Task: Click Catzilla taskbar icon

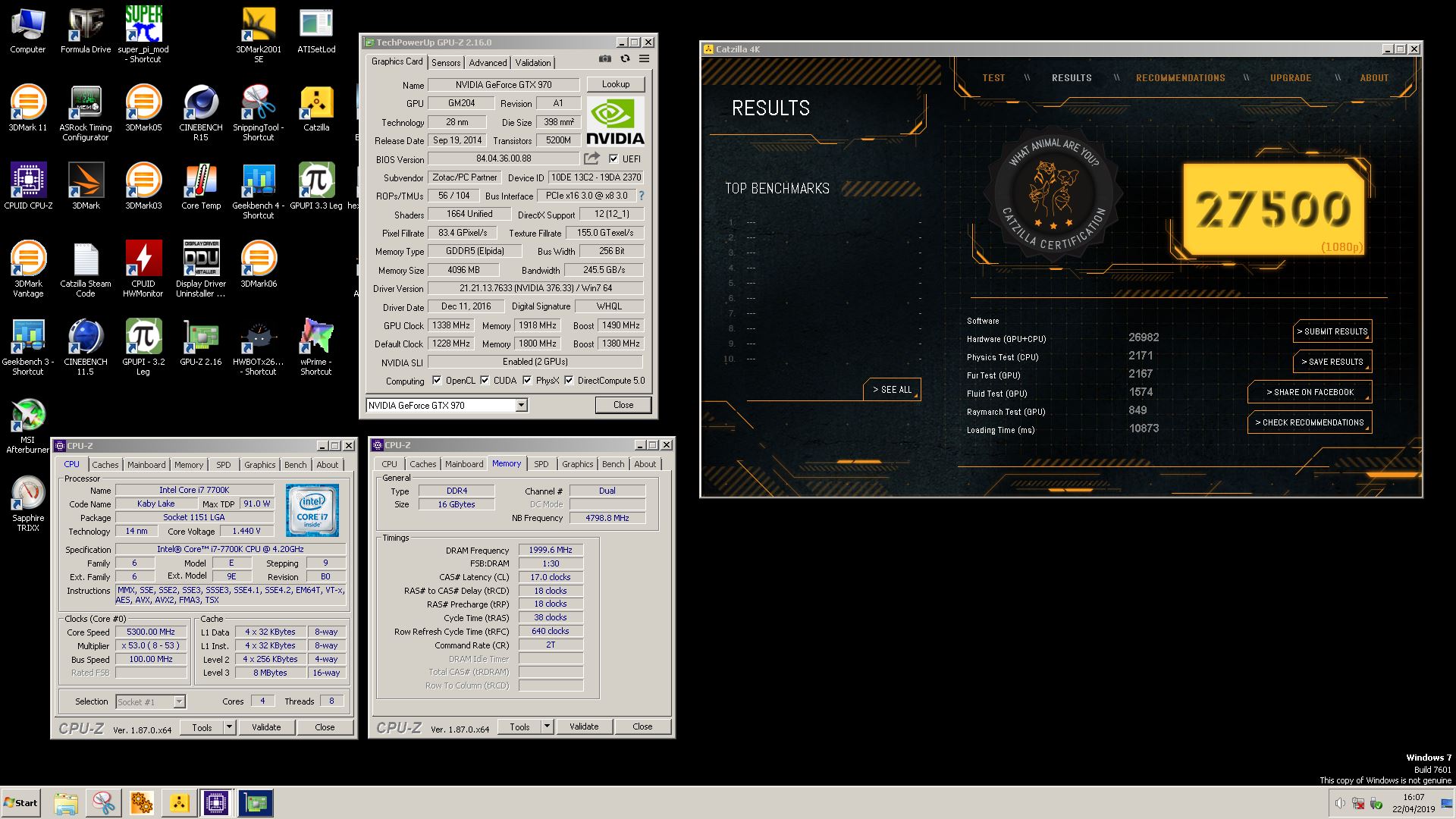Action: coord(179,803)
